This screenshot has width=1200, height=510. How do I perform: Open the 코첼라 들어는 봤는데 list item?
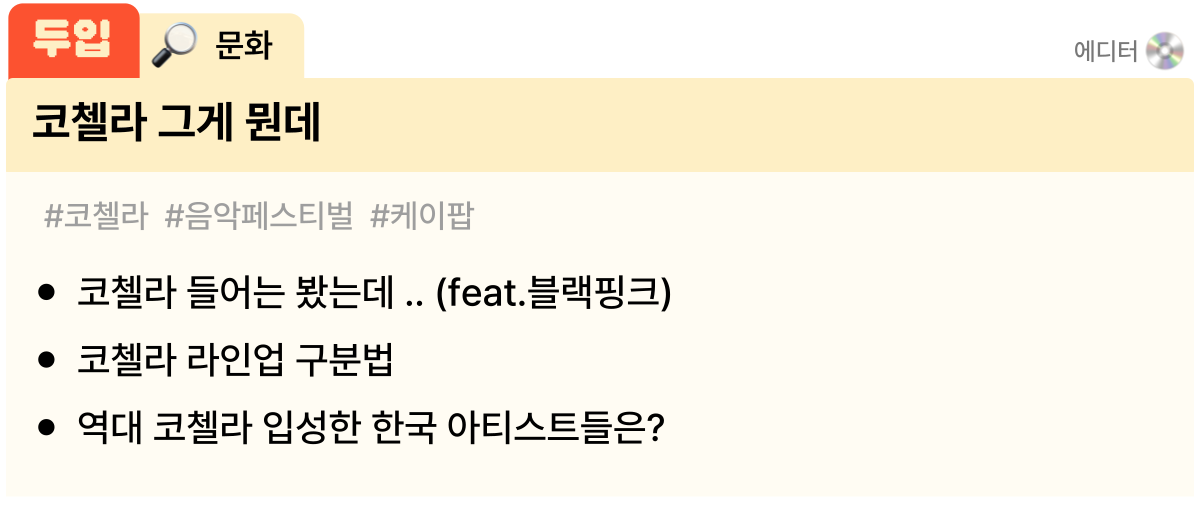pyautogui.click(x=374, y=293)
